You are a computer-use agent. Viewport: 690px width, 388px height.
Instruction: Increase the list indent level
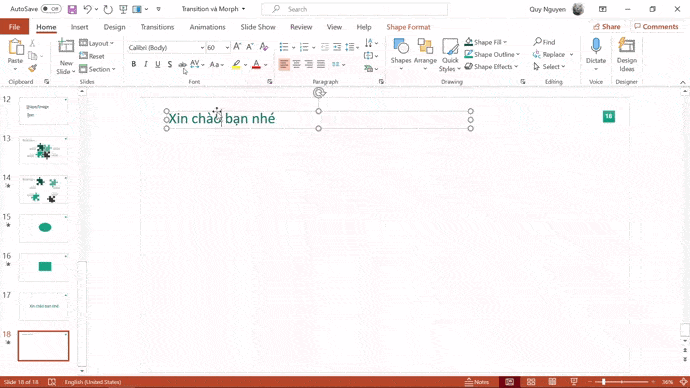(337, 47)
